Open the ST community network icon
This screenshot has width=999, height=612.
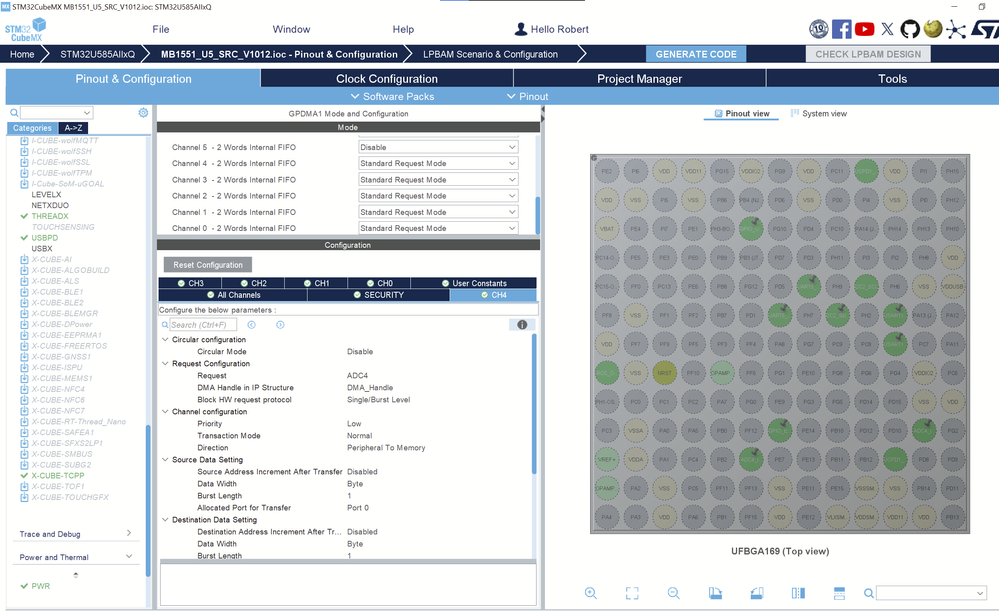(956, 29)
